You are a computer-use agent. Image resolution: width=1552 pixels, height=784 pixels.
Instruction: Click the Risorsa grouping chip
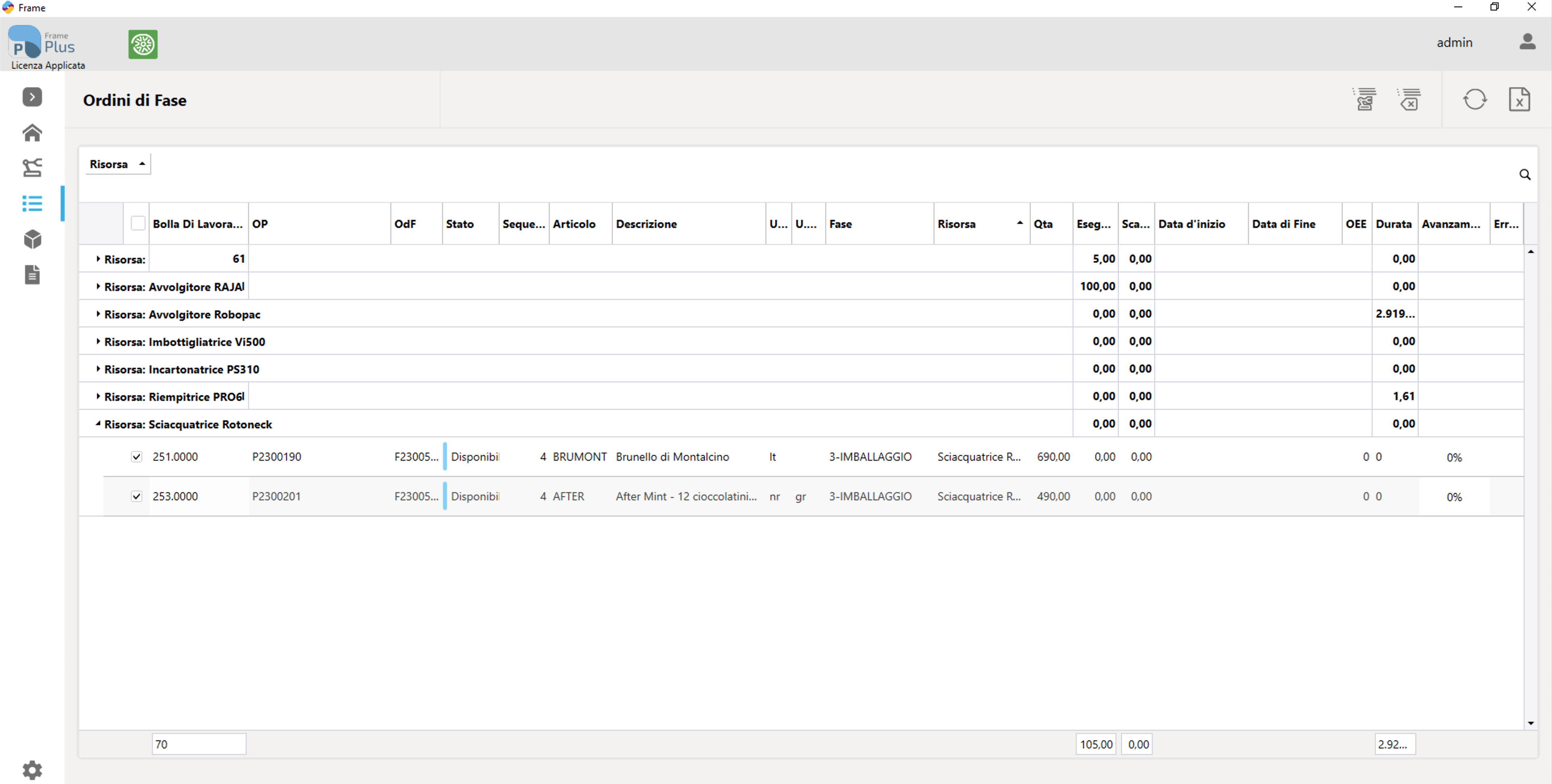click(118, 164)
